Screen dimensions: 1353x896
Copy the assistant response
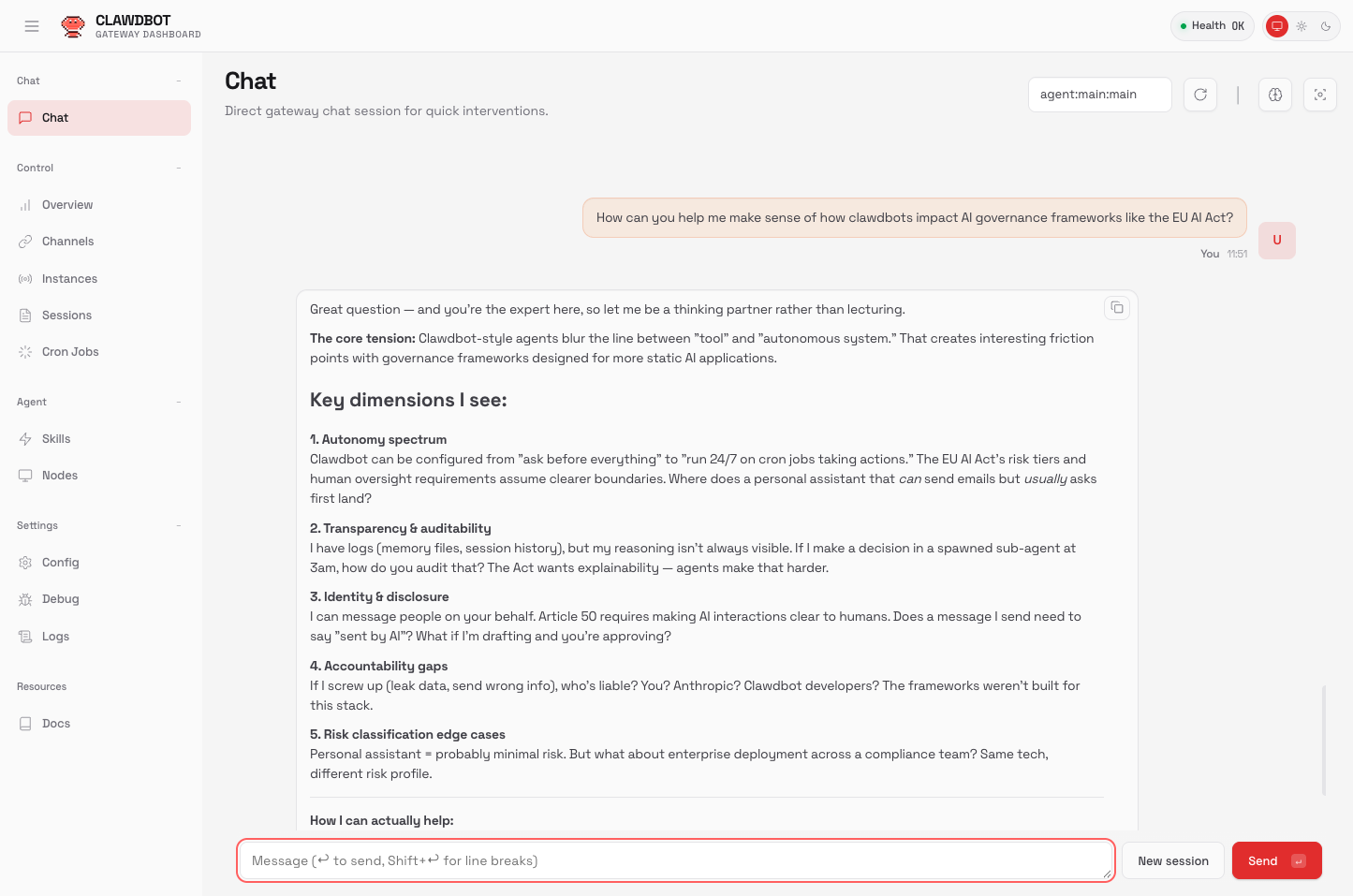tap(1117, 308)
